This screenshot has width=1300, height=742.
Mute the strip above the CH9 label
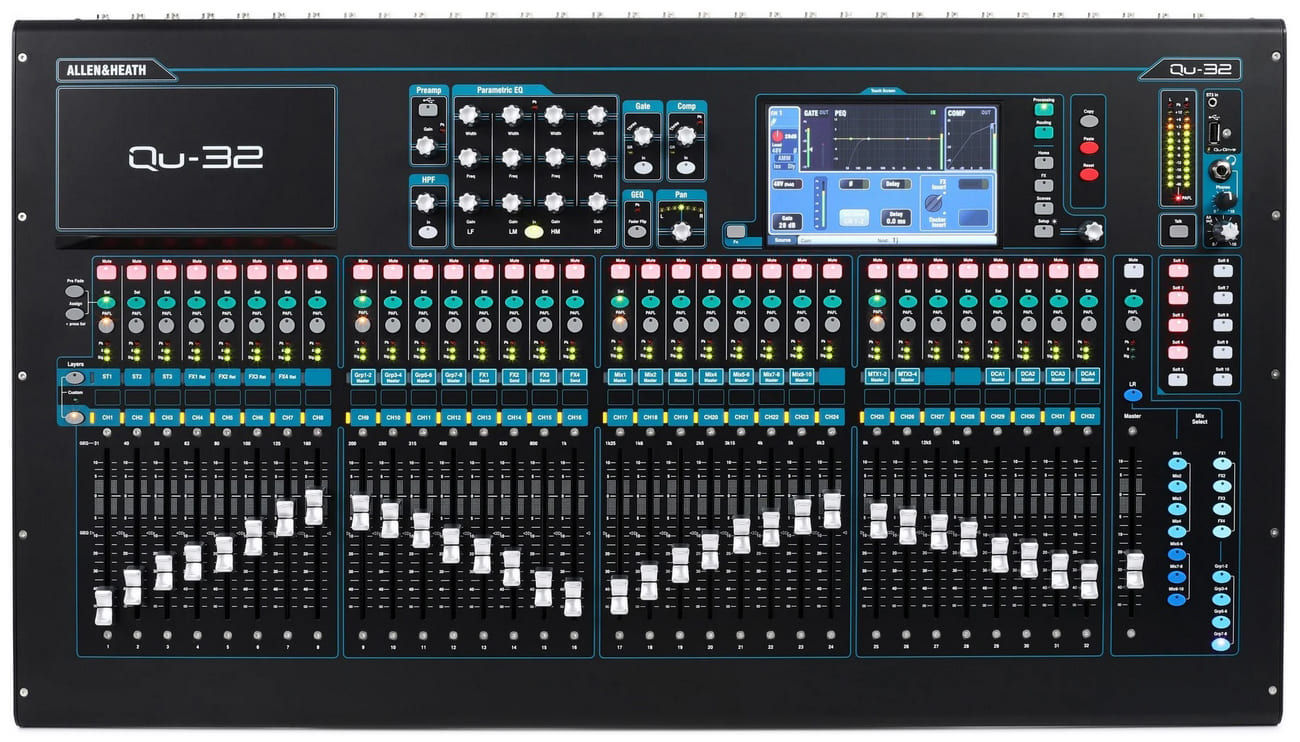(x=361, y=271)
